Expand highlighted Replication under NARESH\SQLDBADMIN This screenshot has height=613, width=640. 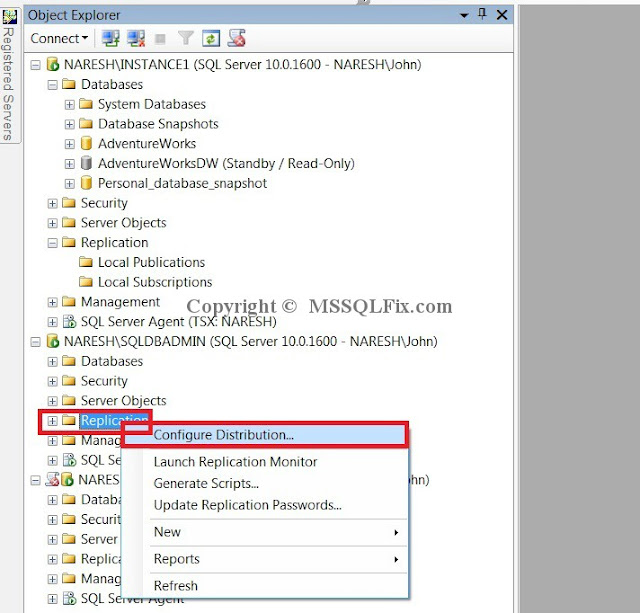coord(52,421)
